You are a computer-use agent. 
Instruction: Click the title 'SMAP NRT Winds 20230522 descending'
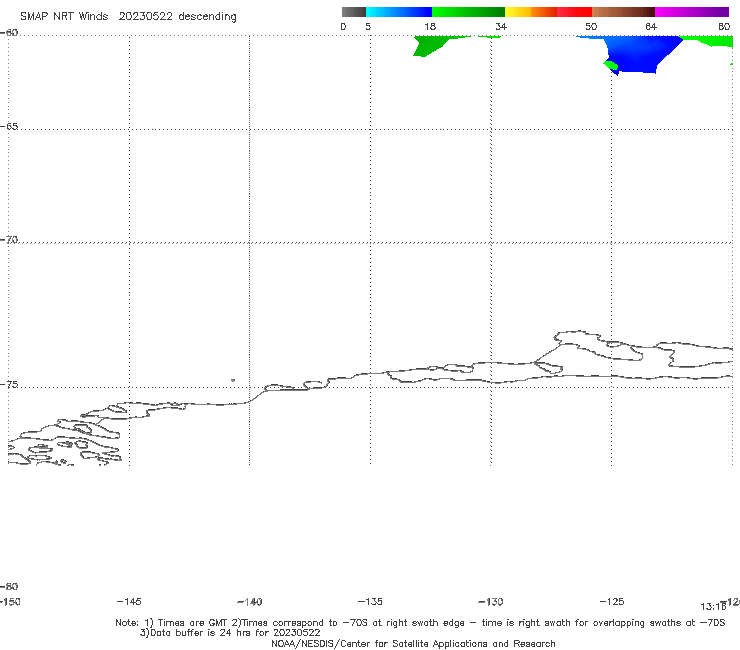pos(128,17)
